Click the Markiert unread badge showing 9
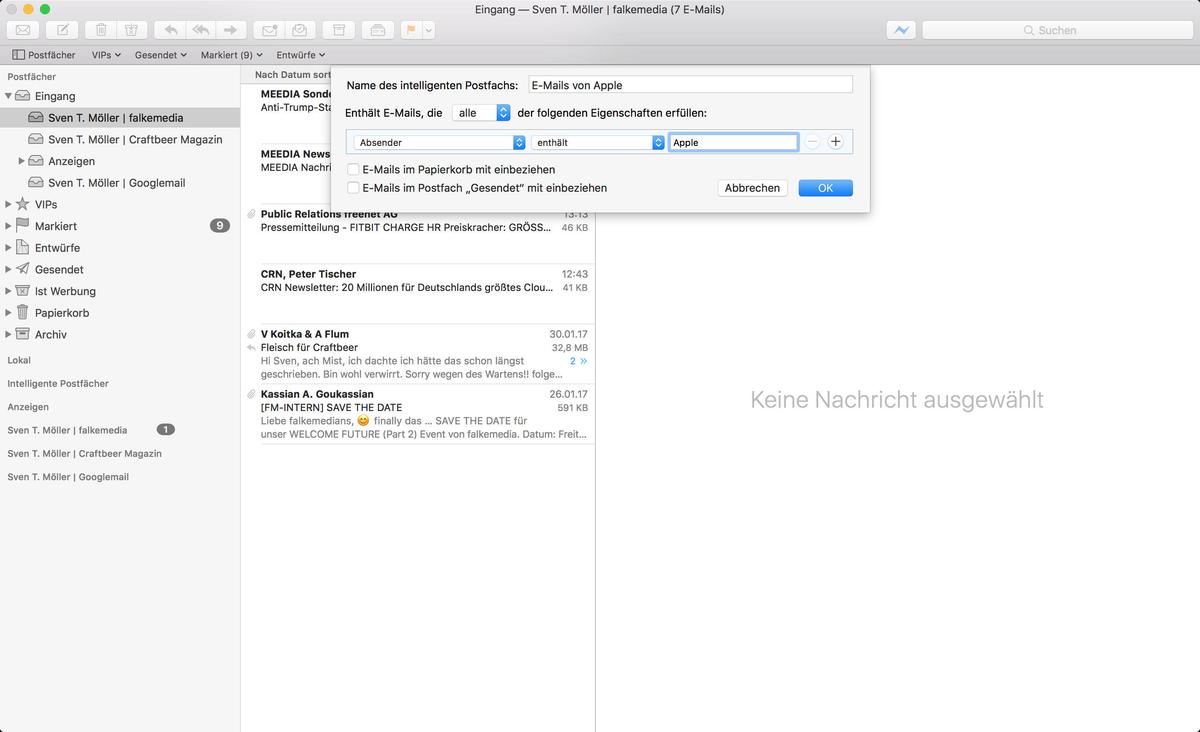Image resolution: width=1200 pixels, height=732 pixels. coord(220,226)
